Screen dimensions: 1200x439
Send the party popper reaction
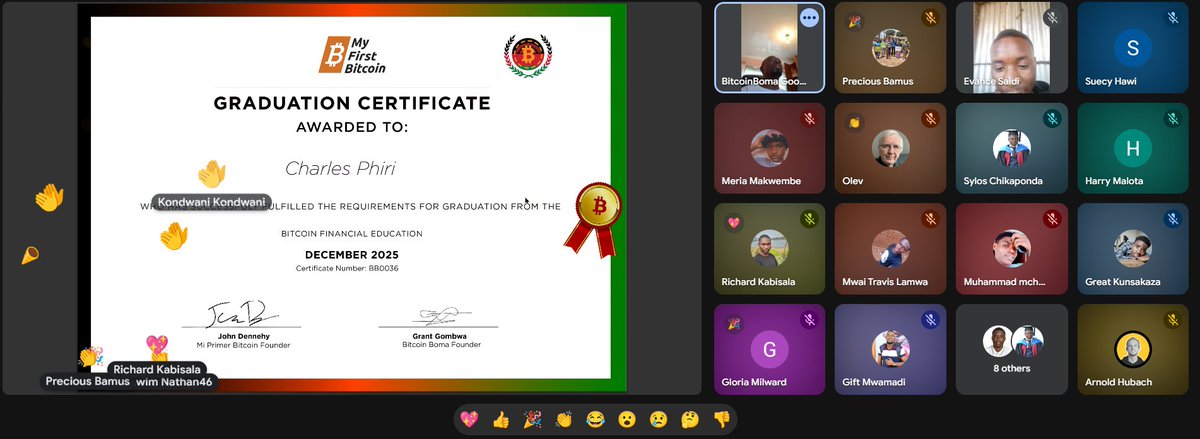click(533, 420)
